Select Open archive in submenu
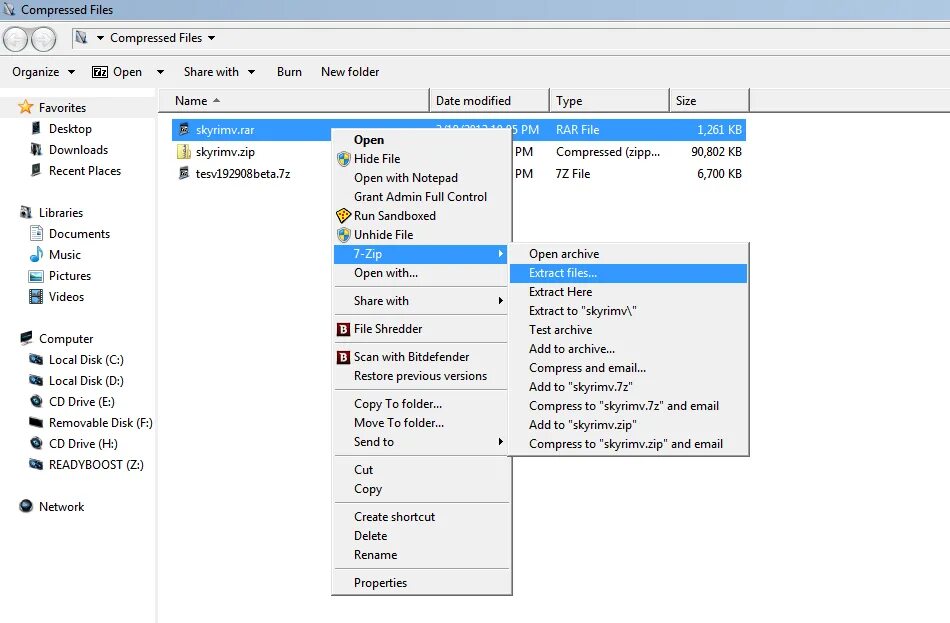This screenshot has height=623, width=950. click(x=628, y=254)
